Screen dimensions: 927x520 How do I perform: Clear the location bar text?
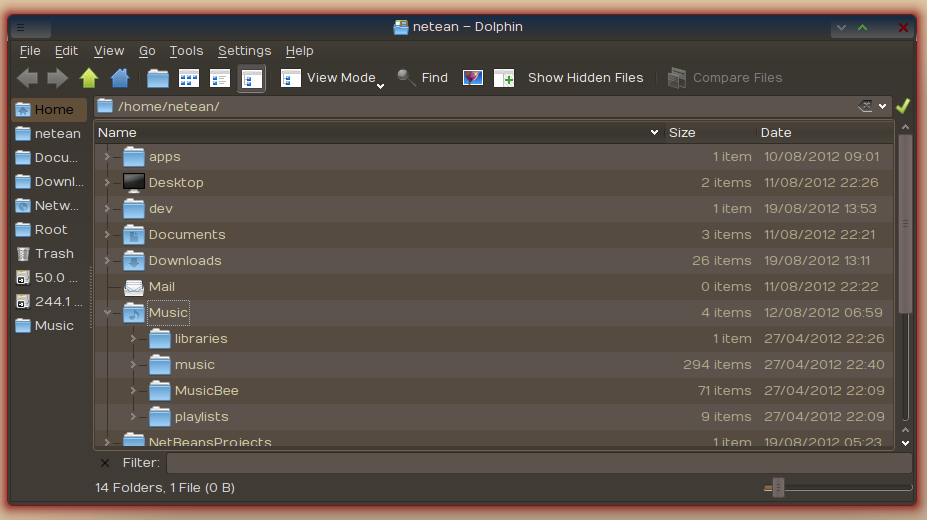(865, 106)
